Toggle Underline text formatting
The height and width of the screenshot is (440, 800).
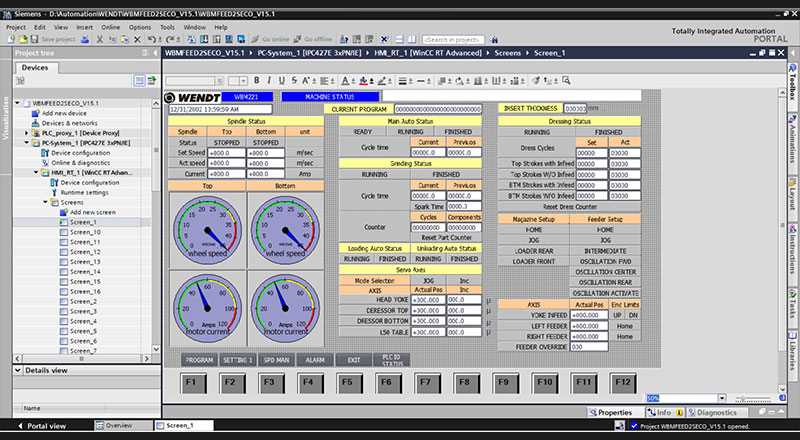[x=282, y=81]
